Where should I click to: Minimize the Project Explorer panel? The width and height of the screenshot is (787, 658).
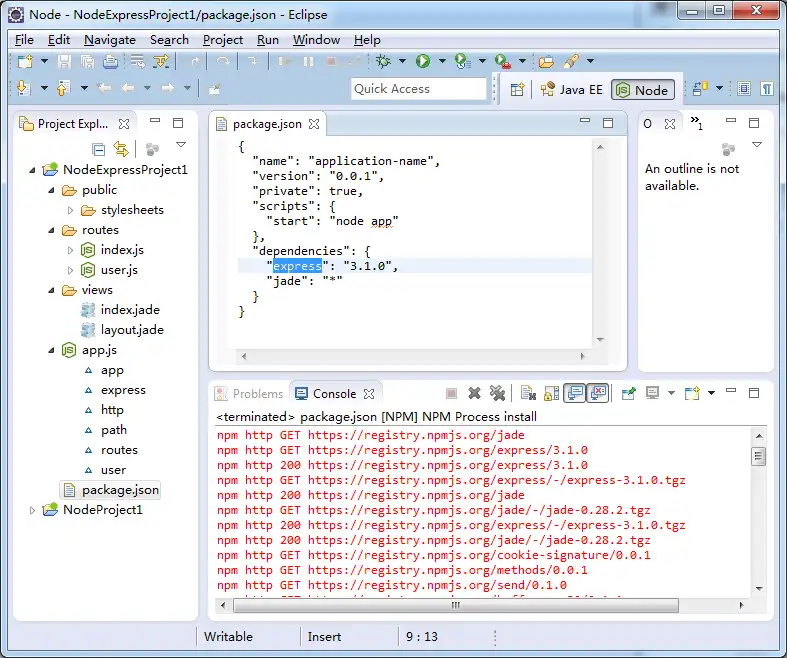tap(155, 120)
